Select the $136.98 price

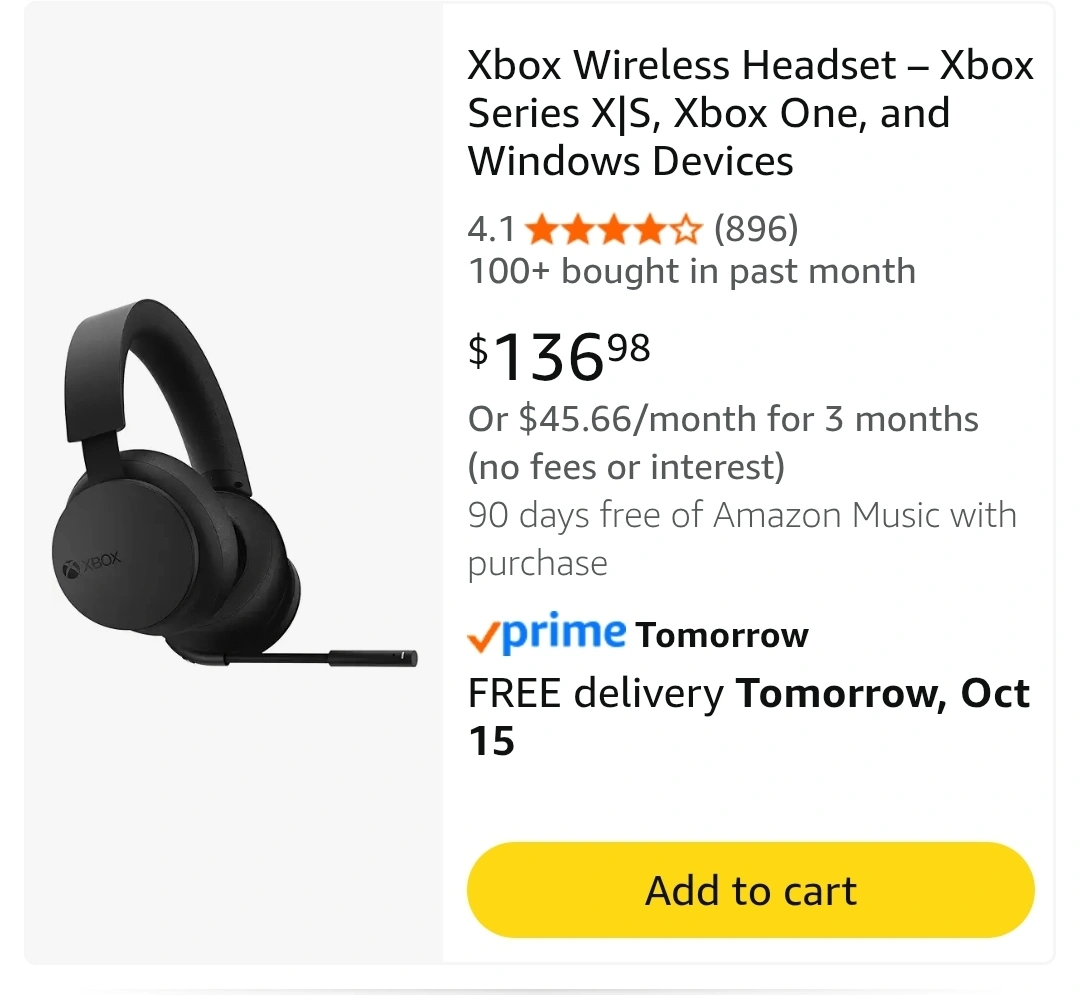click(560, 357)
